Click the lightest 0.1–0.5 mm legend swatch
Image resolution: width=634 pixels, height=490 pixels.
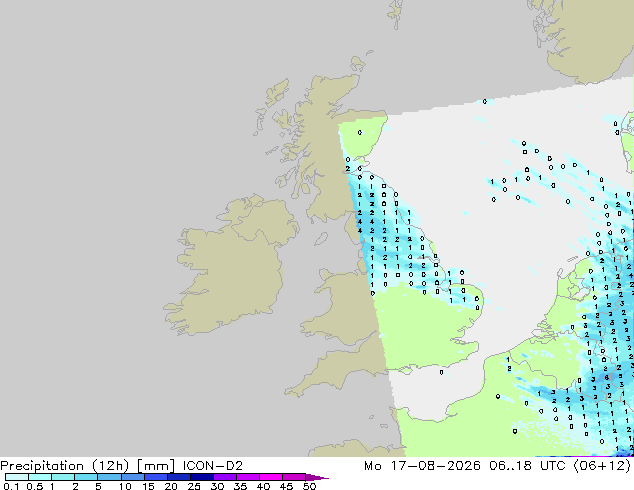click(x=17, y=477)
